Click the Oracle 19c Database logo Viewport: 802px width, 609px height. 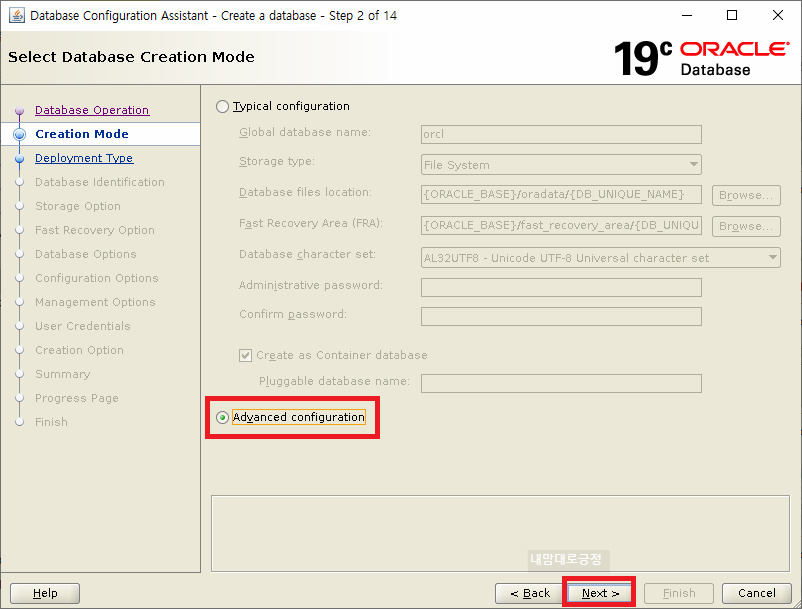point(701,58)
